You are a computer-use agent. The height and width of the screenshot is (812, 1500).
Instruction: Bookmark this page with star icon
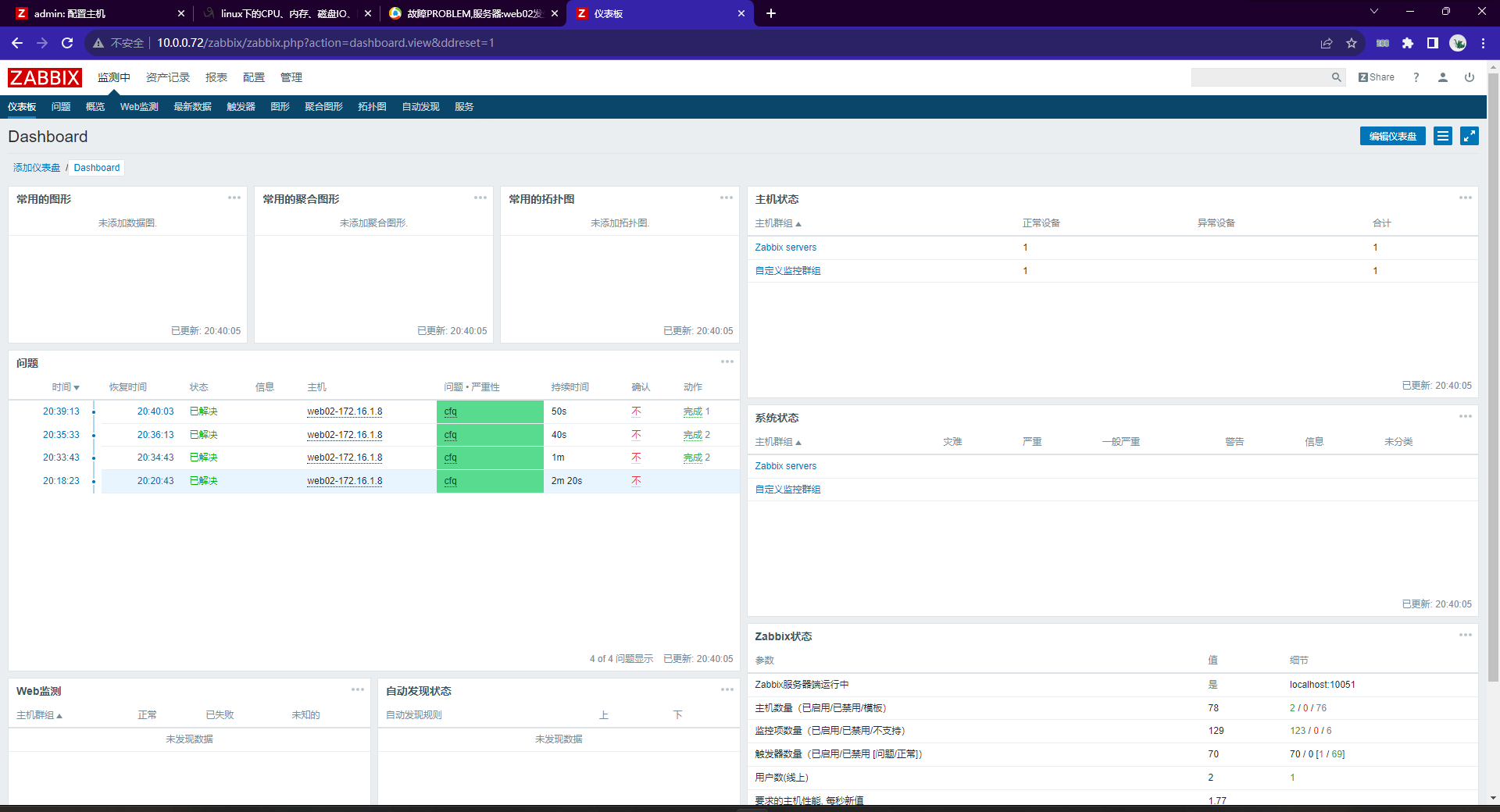[x=1352, y=43]
